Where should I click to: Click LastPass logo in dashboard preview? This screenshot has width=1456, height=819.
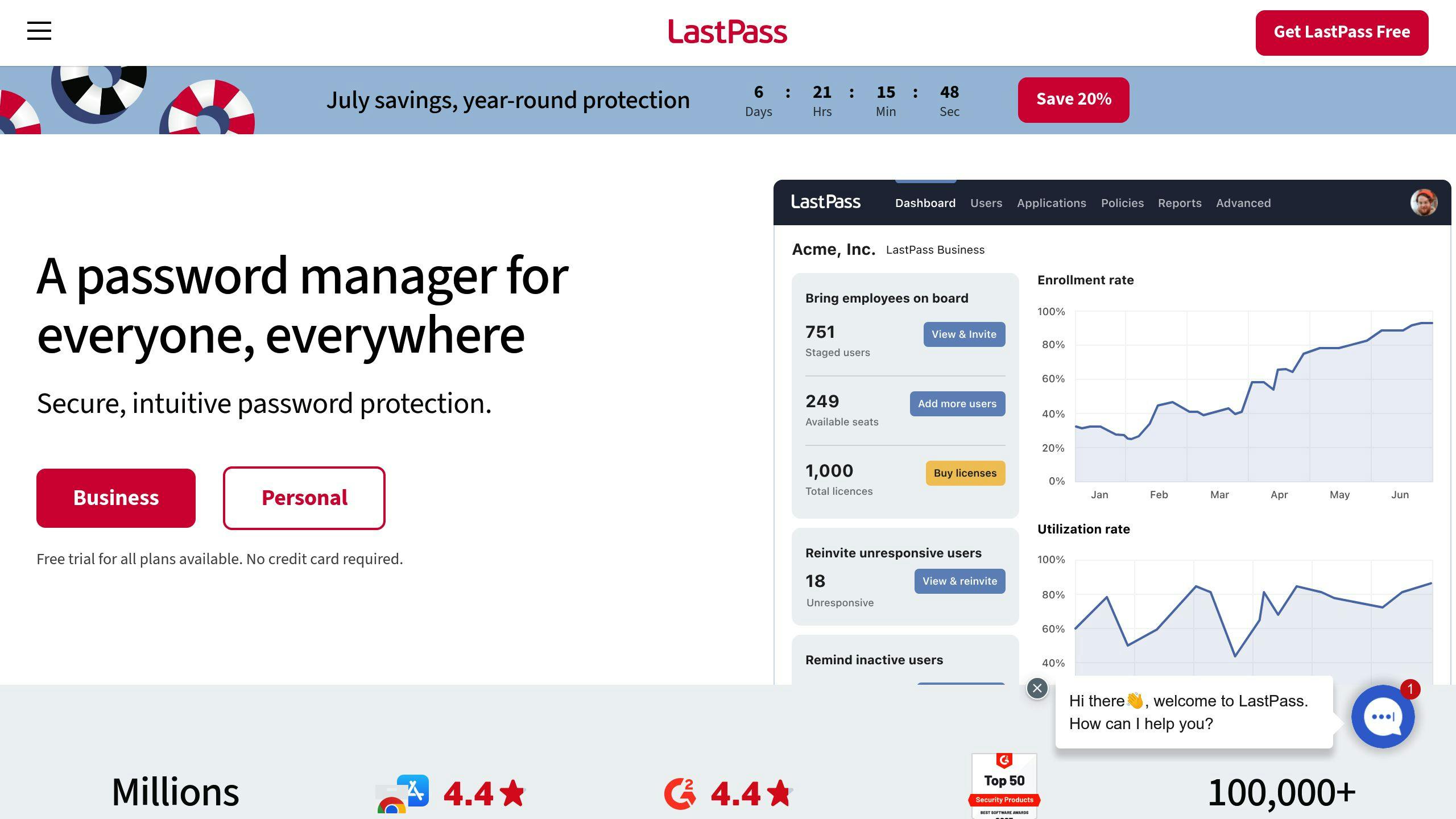pos(826,202)
